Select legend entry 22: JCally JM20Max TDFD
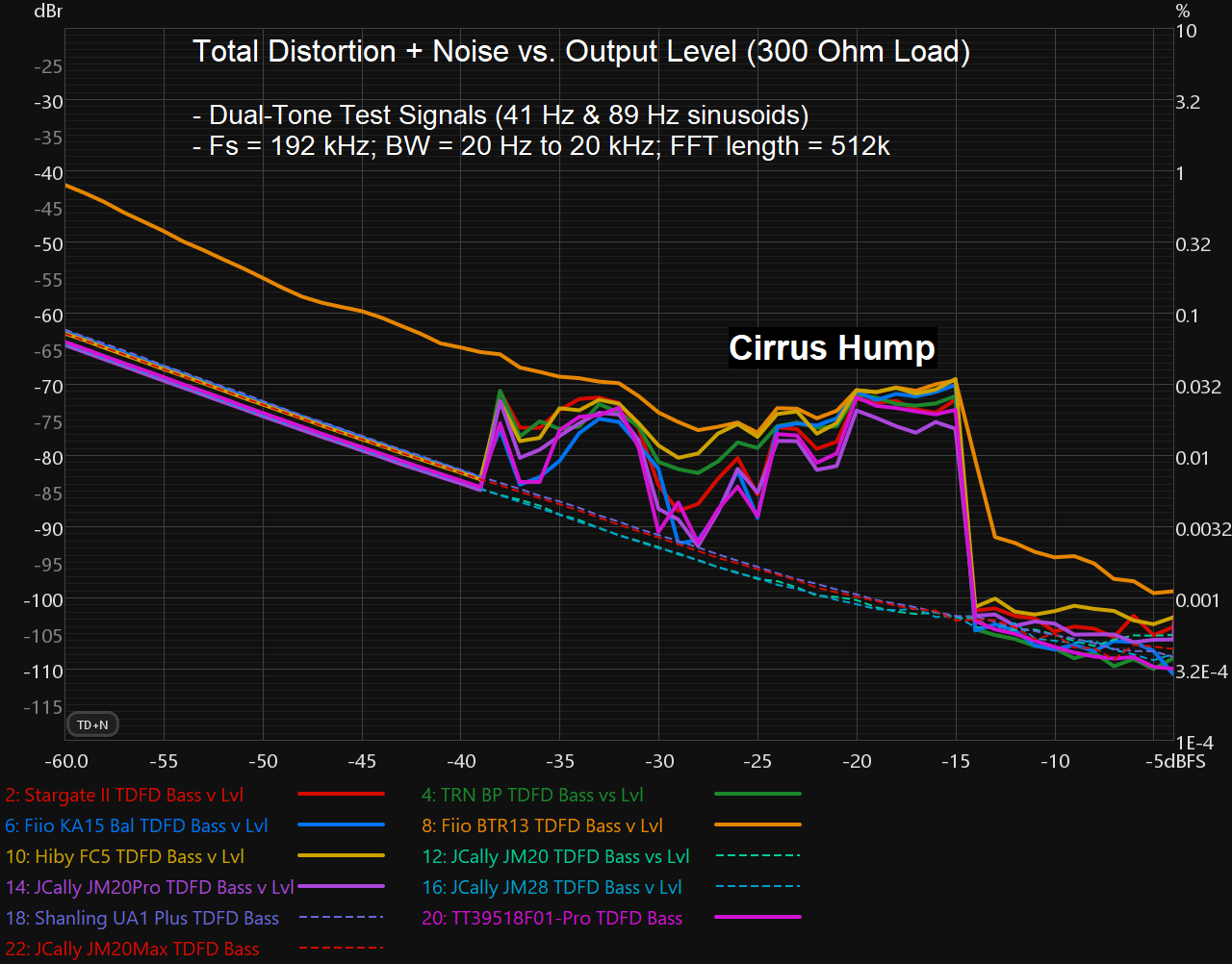The width and height of the screenshot is (1232, 964). [132, 950]
